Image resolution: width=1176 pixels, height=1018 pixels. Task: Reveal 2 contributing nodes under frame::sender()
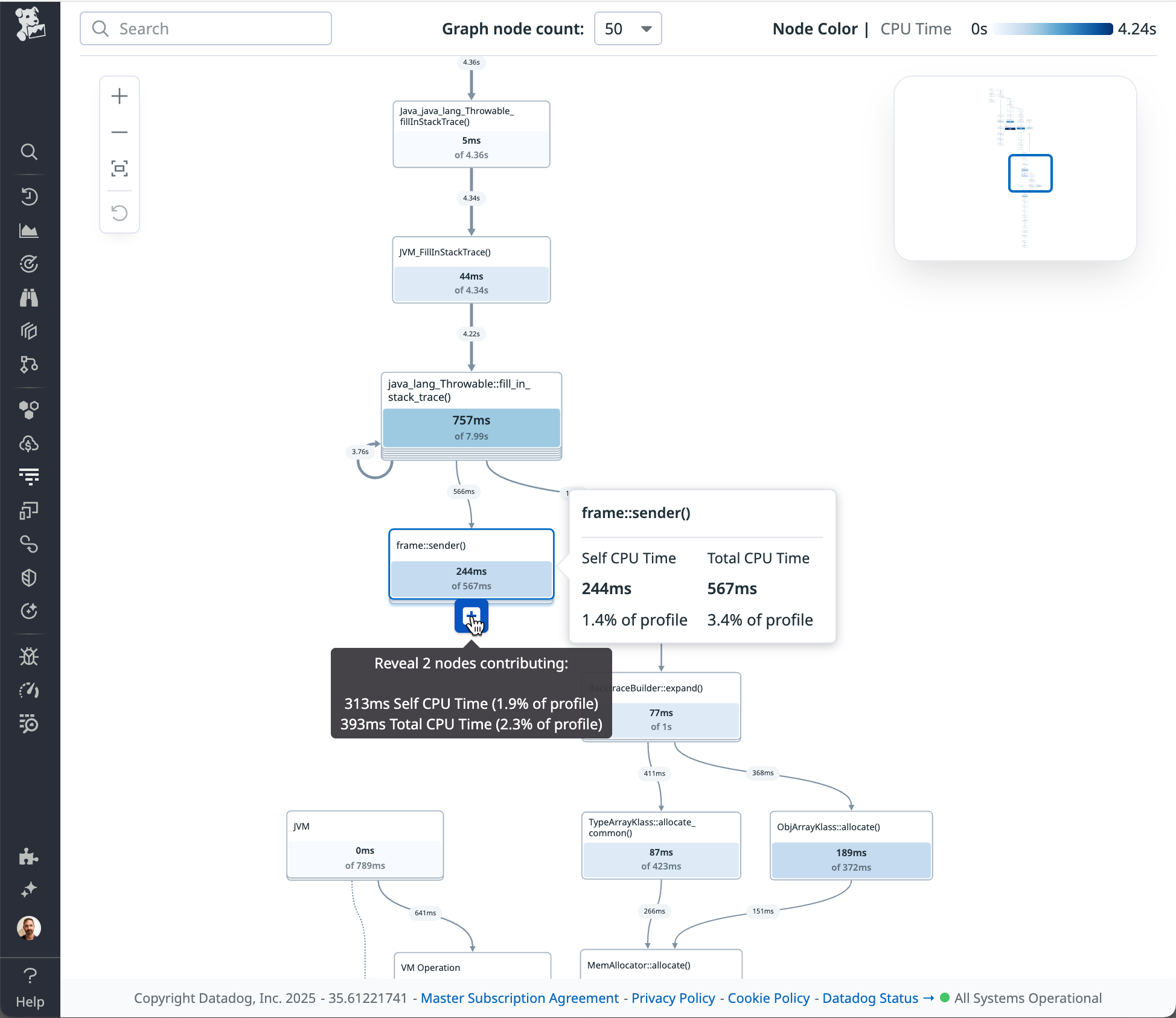pyautogui.click(x=471, y=616)
